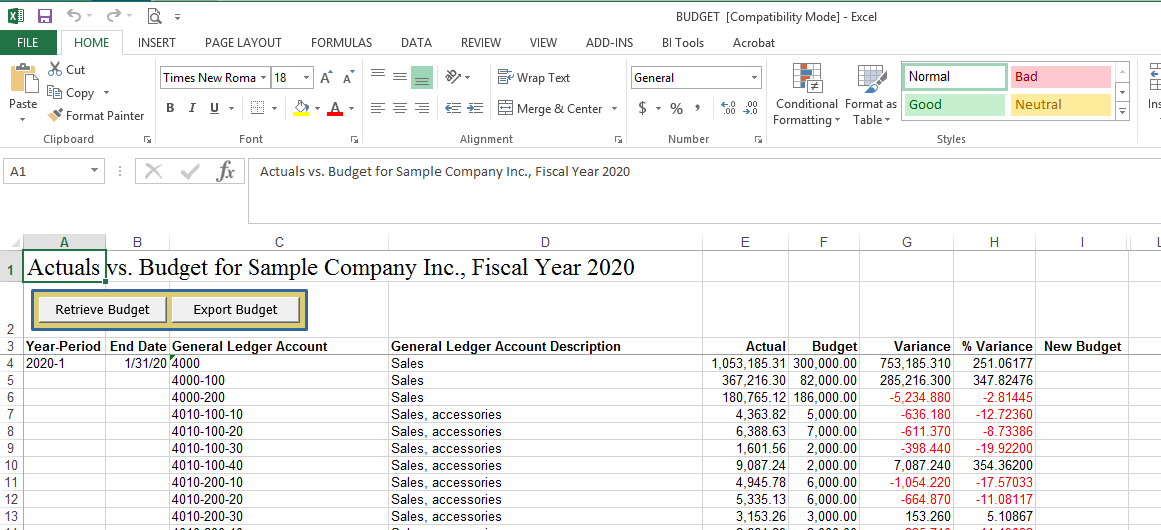Toggle Bold formatting
Image resolution: width=1161 pixels, height=530 pixels.
click(x=170, y=108)
